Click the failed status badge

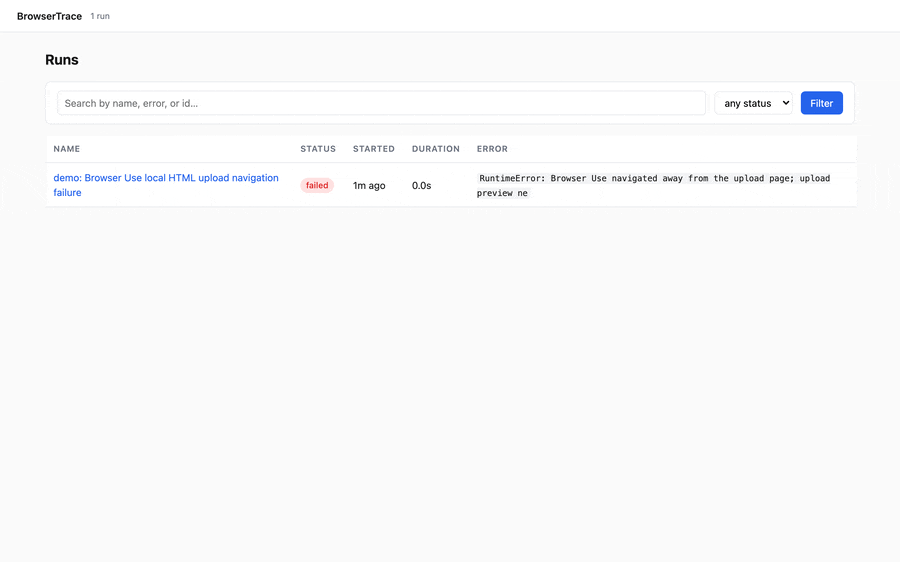point(317,185)
